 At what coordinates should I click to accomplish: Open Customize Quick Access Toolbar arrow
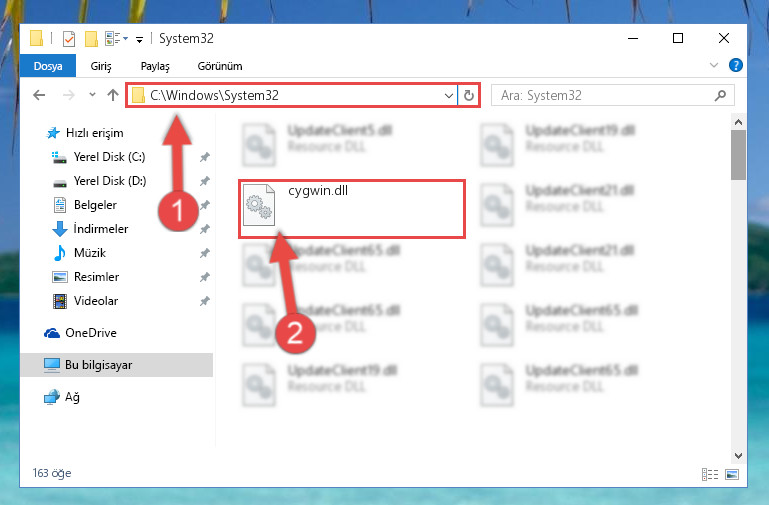[140, 40]
